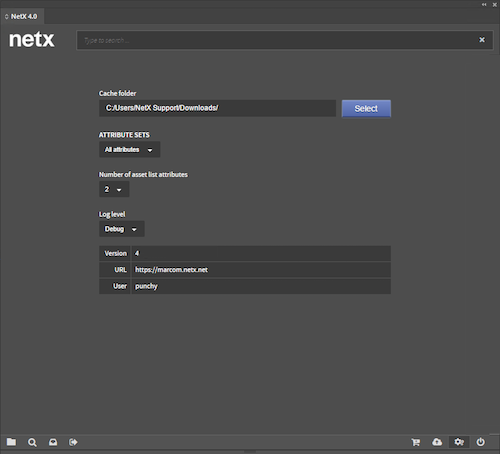Click the Log level label
The width and height of the screenshot is (500, 454).
point(112,214)
